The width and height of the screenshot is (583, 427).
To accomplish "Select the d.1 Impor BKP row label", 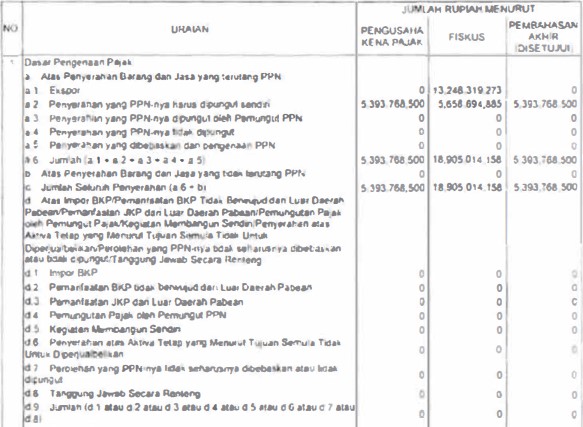I will (61, 273).
